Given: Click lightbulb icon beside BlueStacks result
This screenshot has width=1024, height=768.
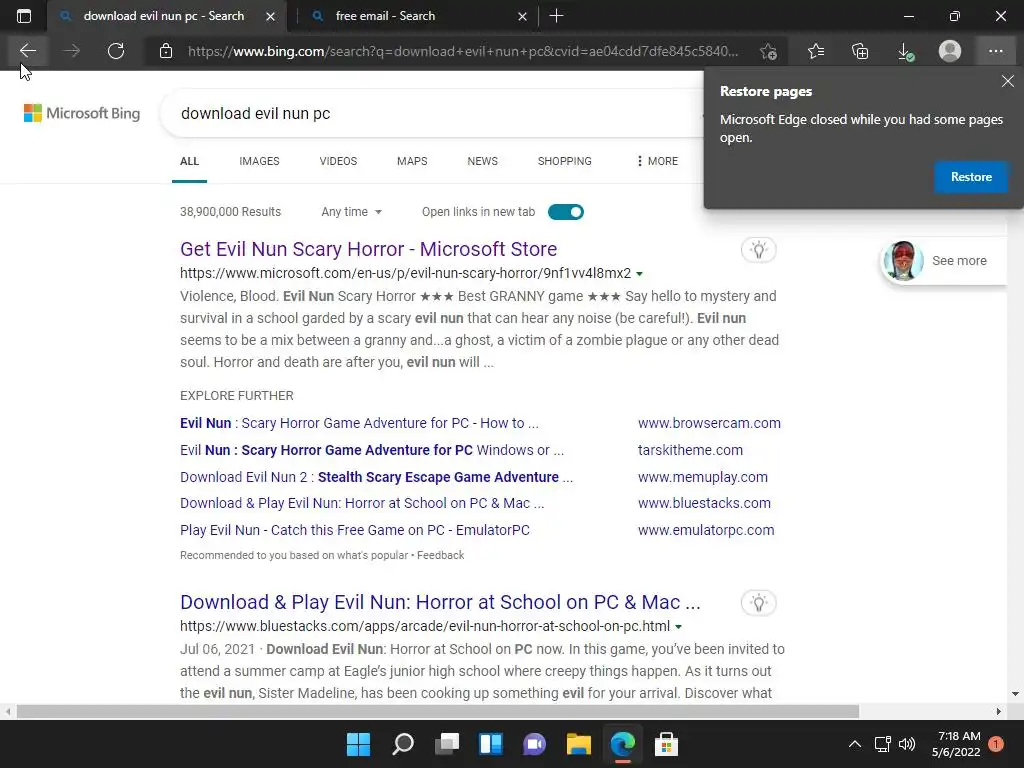Looking at the screenshot, I should click(x=758, y=603).
